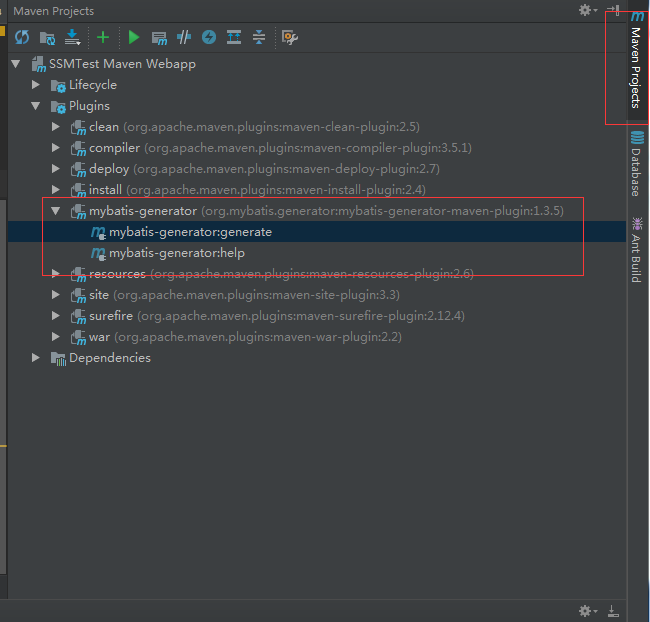Image resolution: width=650 pixels, height=622 pixels.
Task: Open Ant Build side tab
Action: tap(636, 250)
